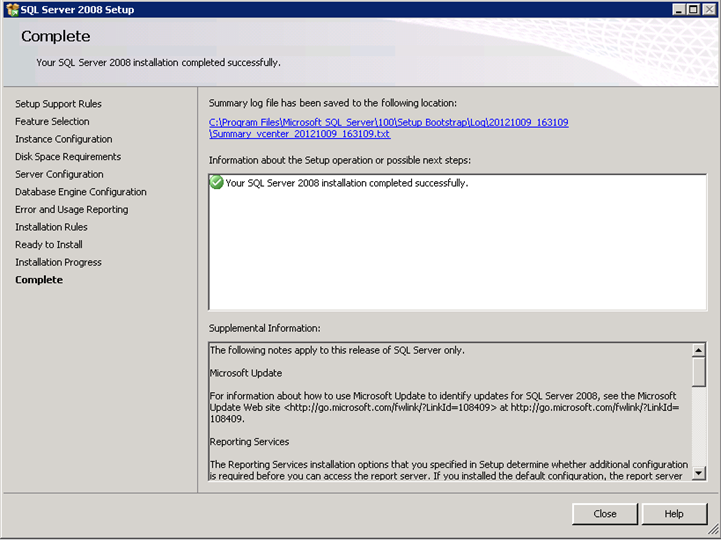This screenshot has width=721, height=541.
Task: Maximize the SQL Server 2008 Setup window
Action: 693,9
